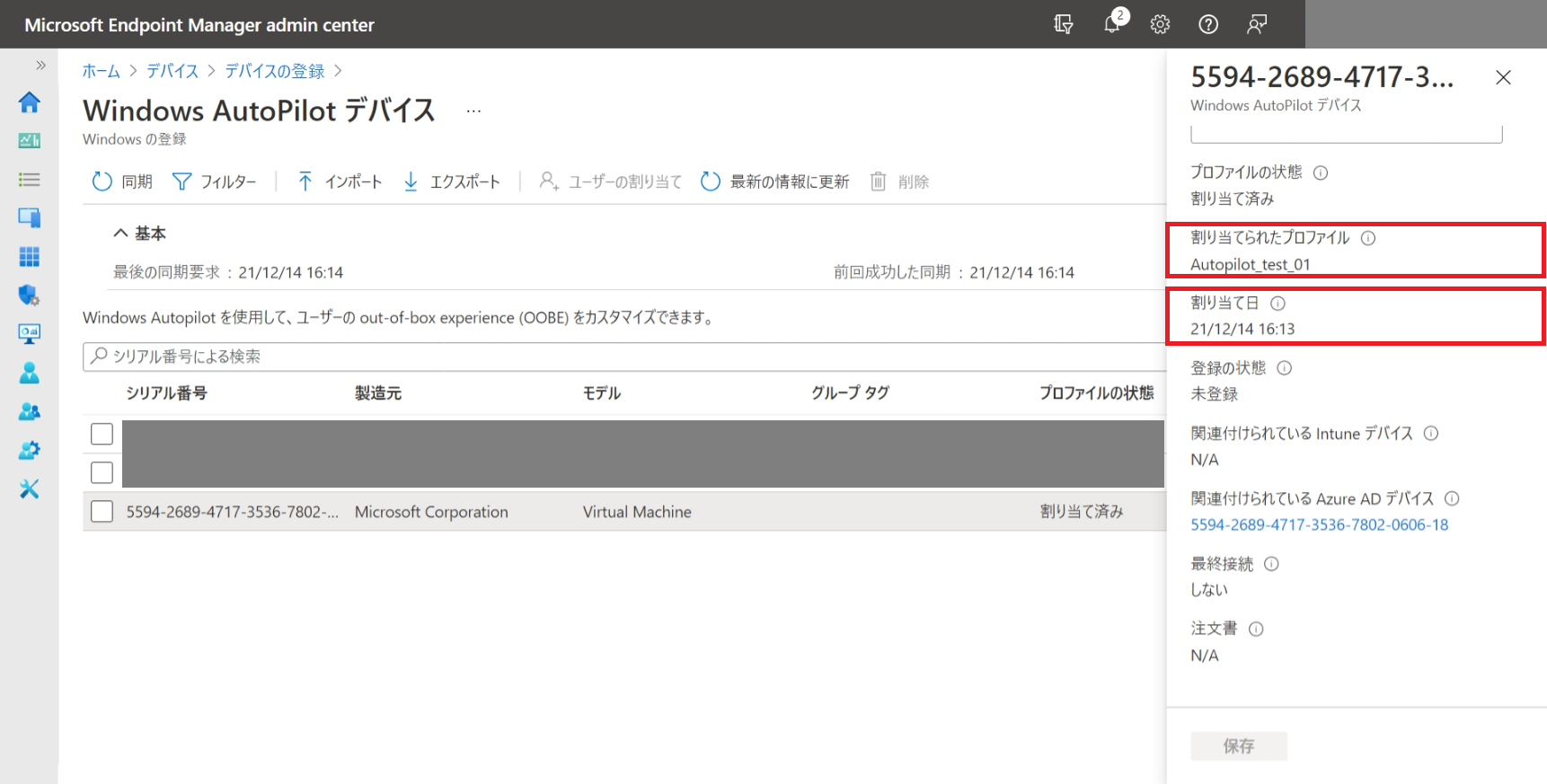Go to ホーム breadcrumb link

click(x=102, y=71)
